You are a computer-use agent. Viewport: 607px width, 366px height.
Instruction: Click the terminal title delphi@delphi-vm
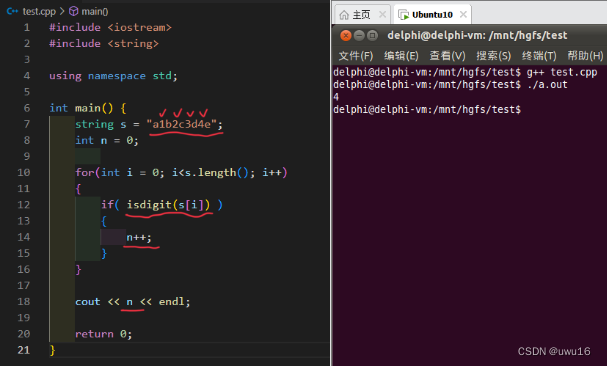477,36
